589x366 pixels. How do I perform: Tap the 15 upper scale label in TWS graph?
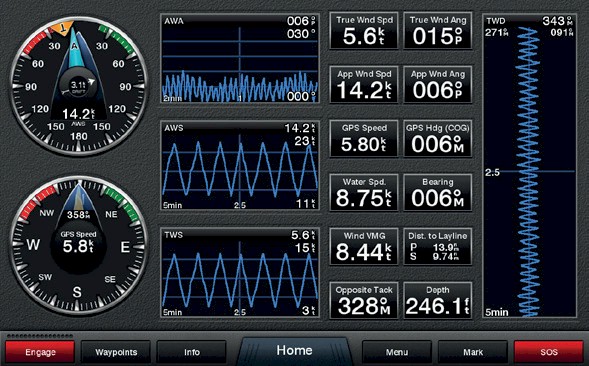coord(305,248)
